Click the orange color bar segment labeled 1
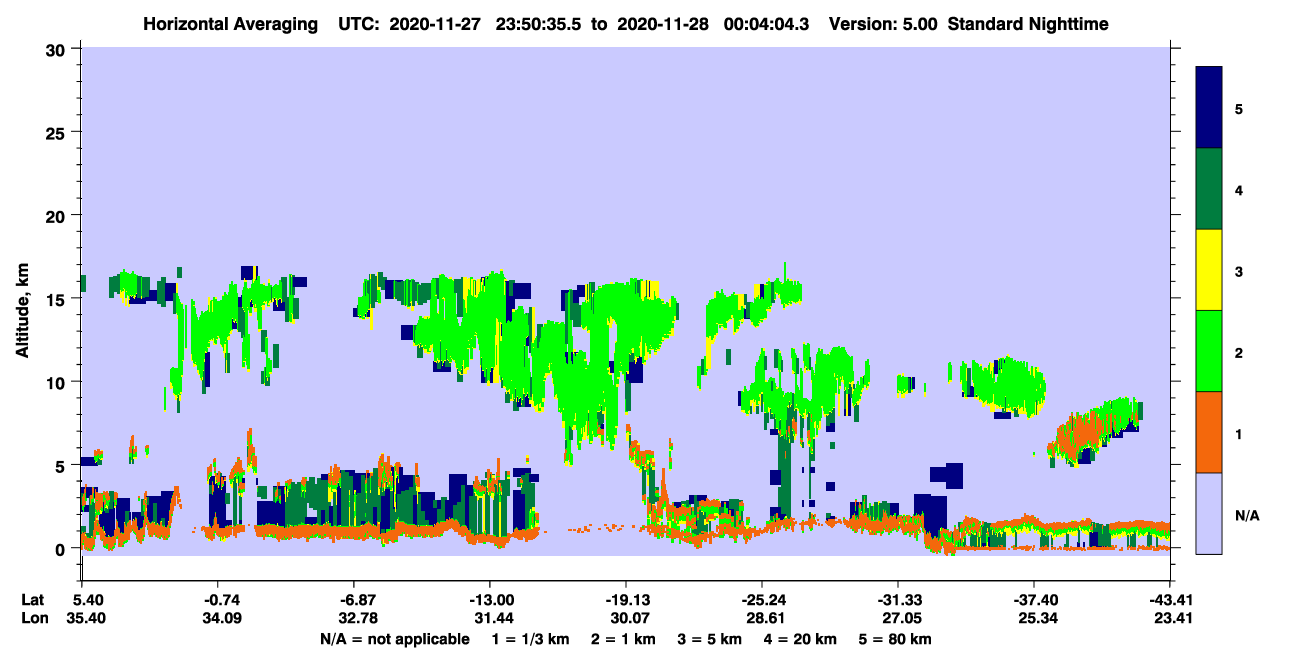 pyautogui.click(x=1209, y=432)
